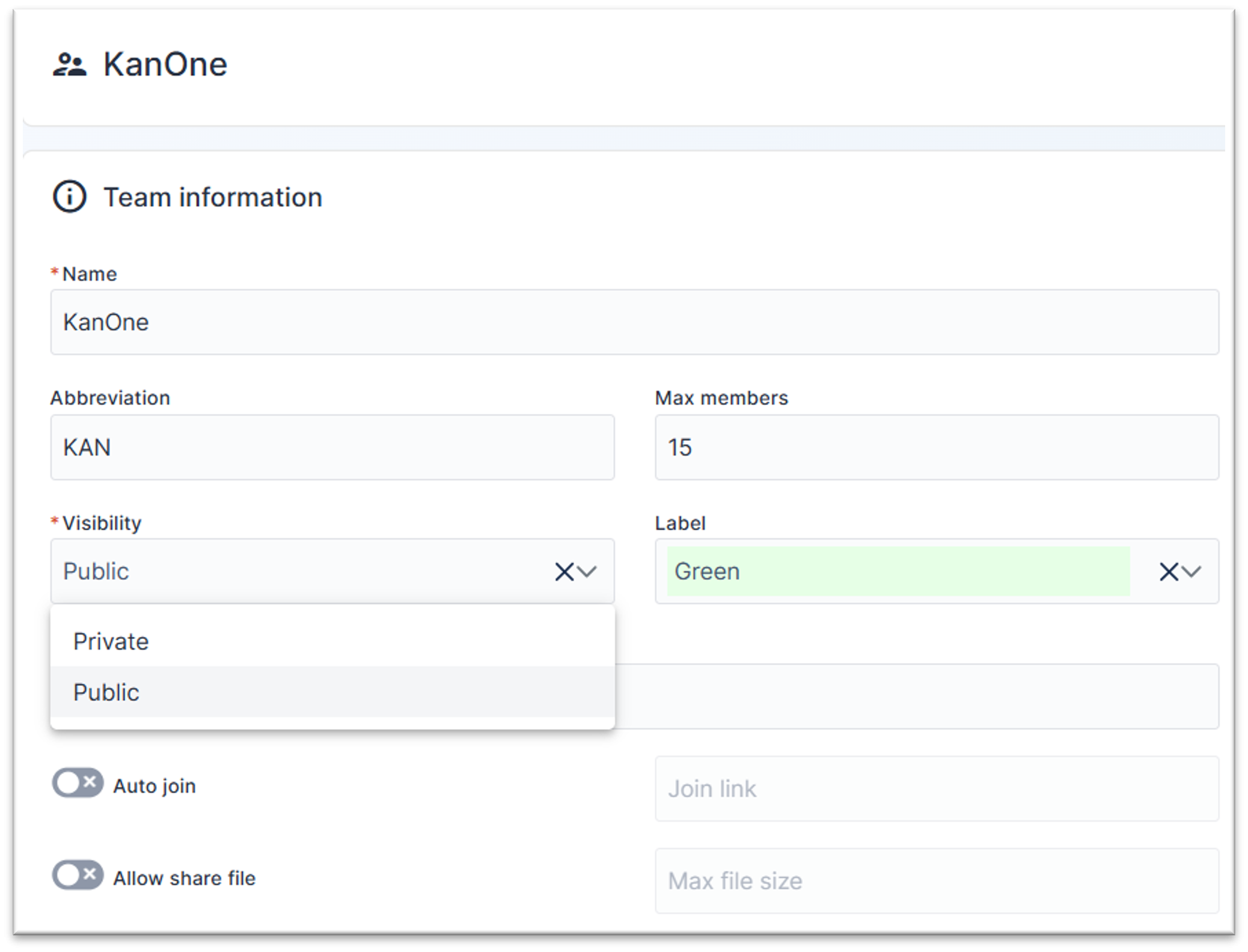Select Public from the visibility options
1248x952 pixels.
pyautogui.click(x=106, y=692)
